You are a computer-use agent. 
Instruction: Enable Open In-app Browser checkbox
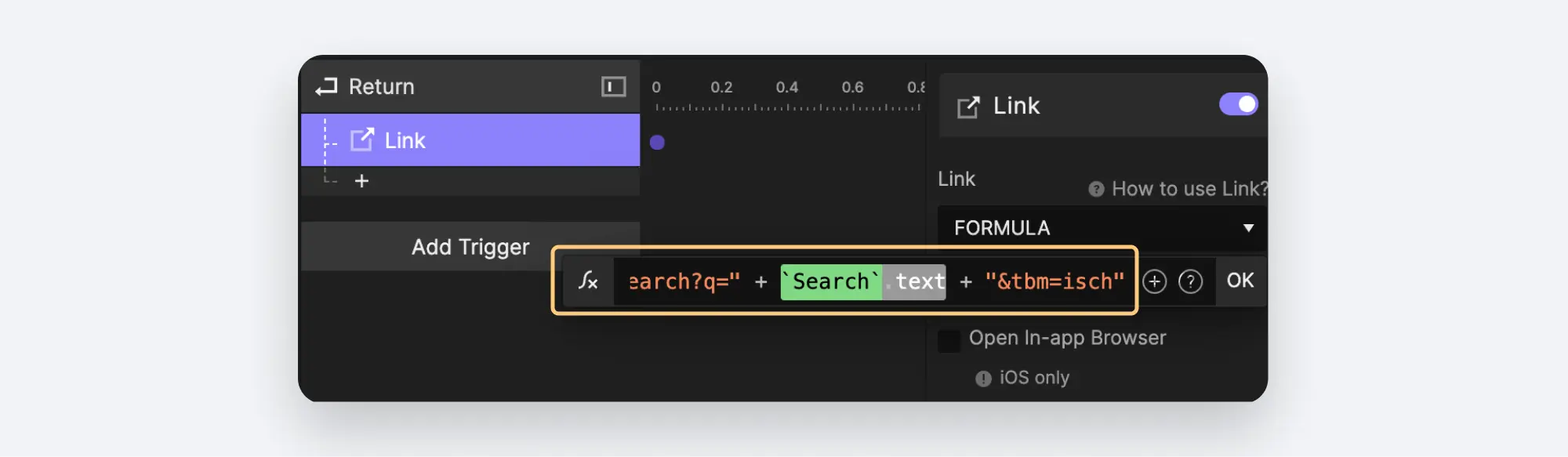(x=949, y=340)
